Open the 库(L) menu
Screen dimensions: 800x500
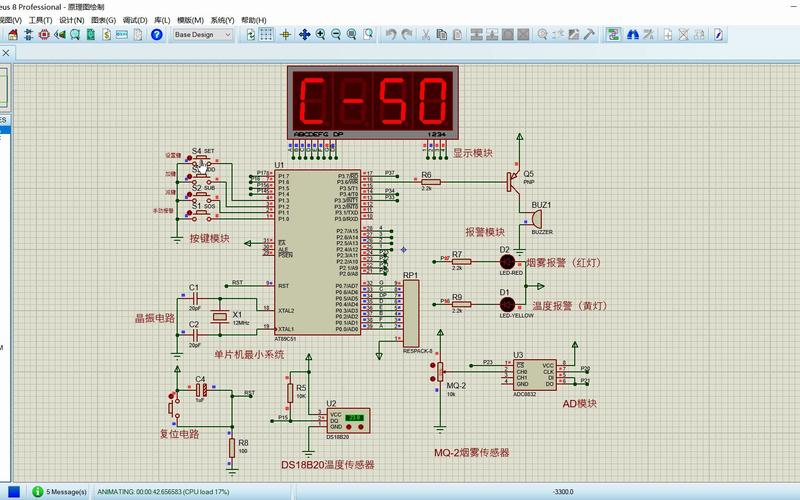pyautogui.click(x=162, y=20)
